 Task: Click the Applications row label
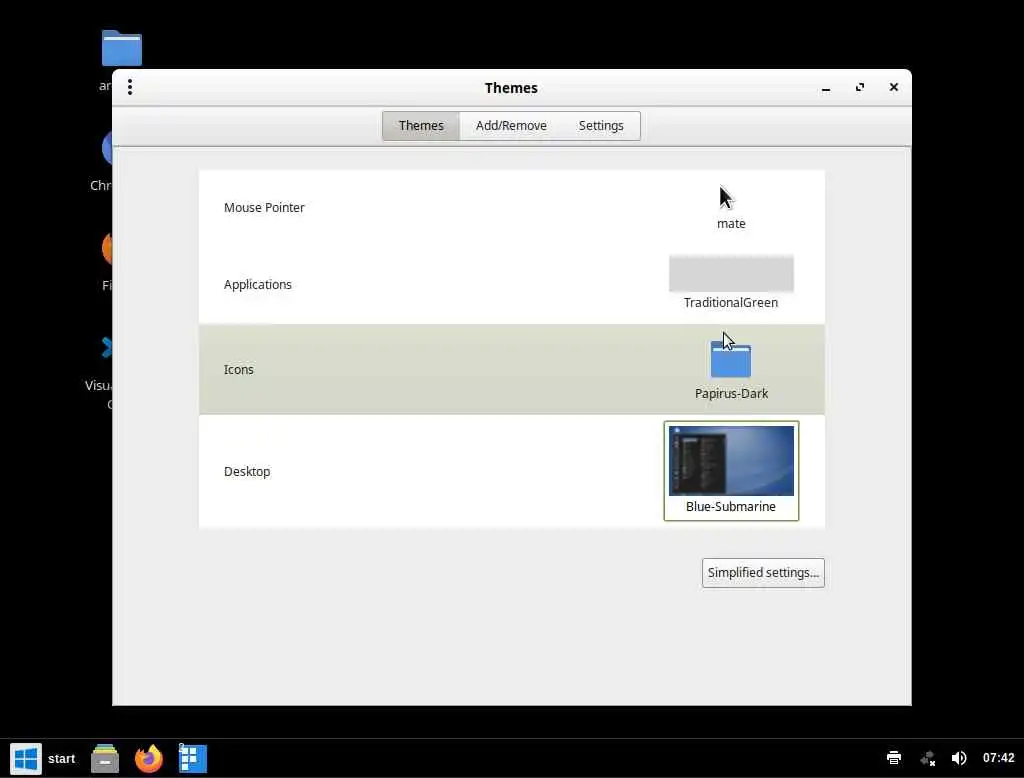tap(257, 285)
